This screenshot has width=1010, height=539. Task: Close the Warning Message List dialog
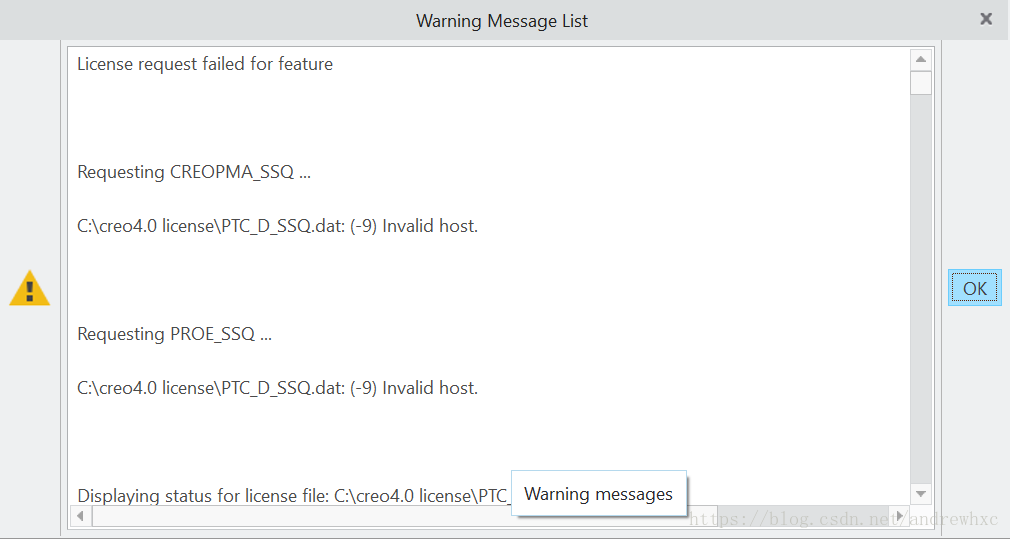click(x=986, y=19)
